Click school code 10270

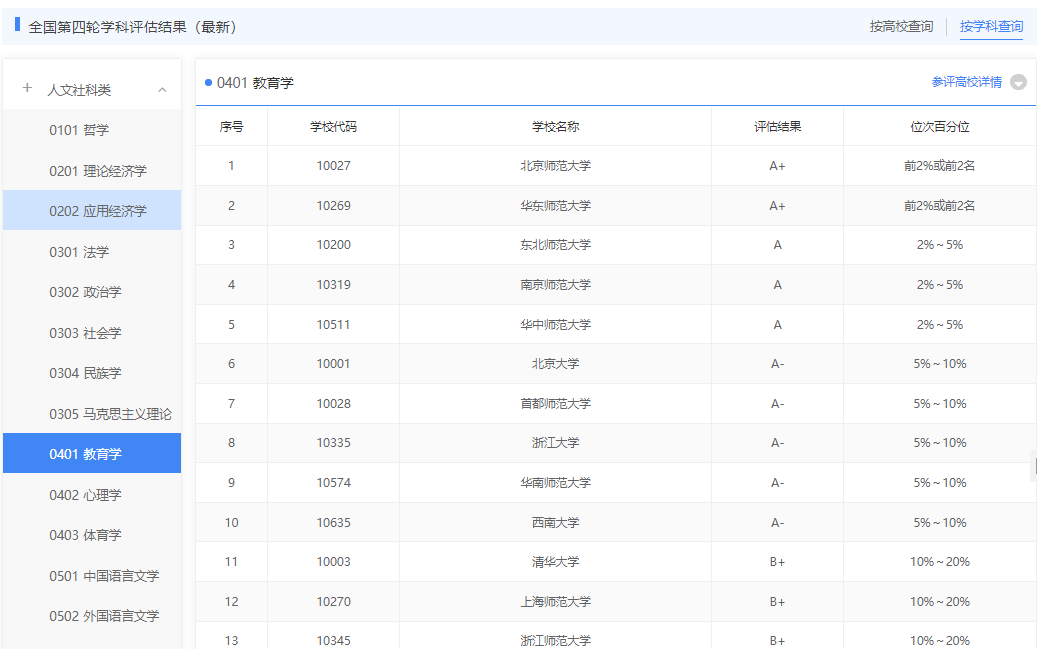click(333, 601)
